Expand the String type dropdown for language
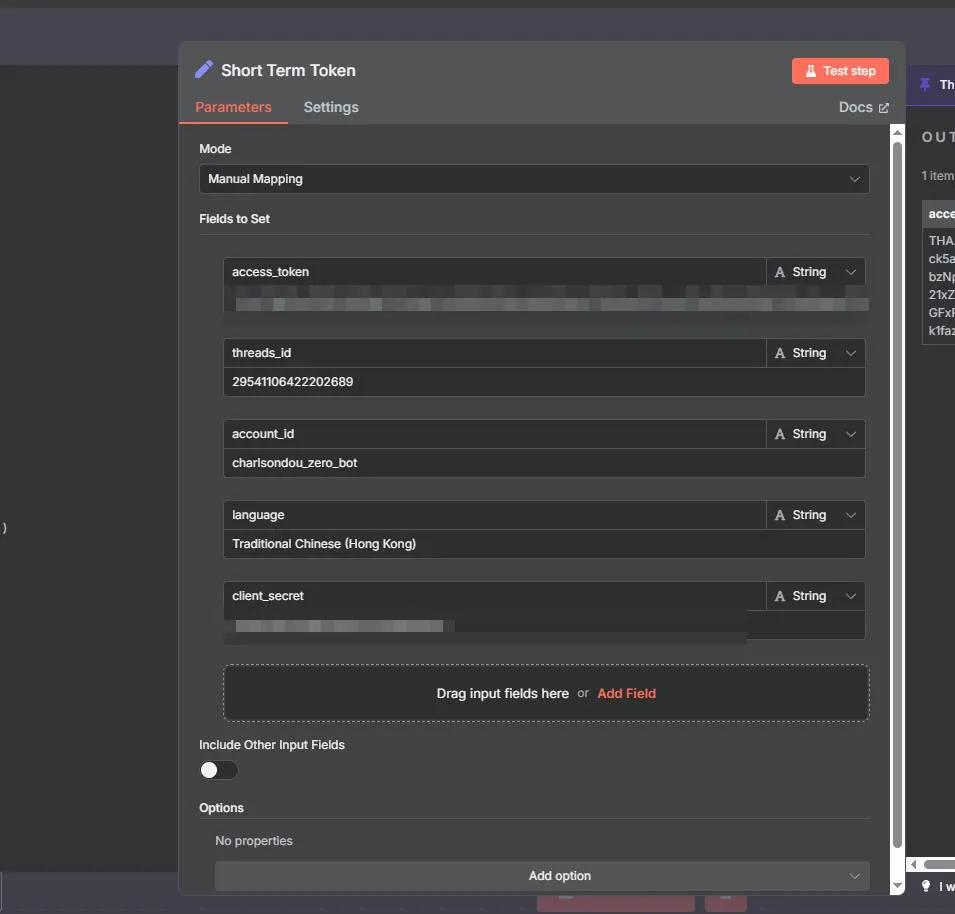The width and height of the screenshot is (955, 914). coord(851,515)
